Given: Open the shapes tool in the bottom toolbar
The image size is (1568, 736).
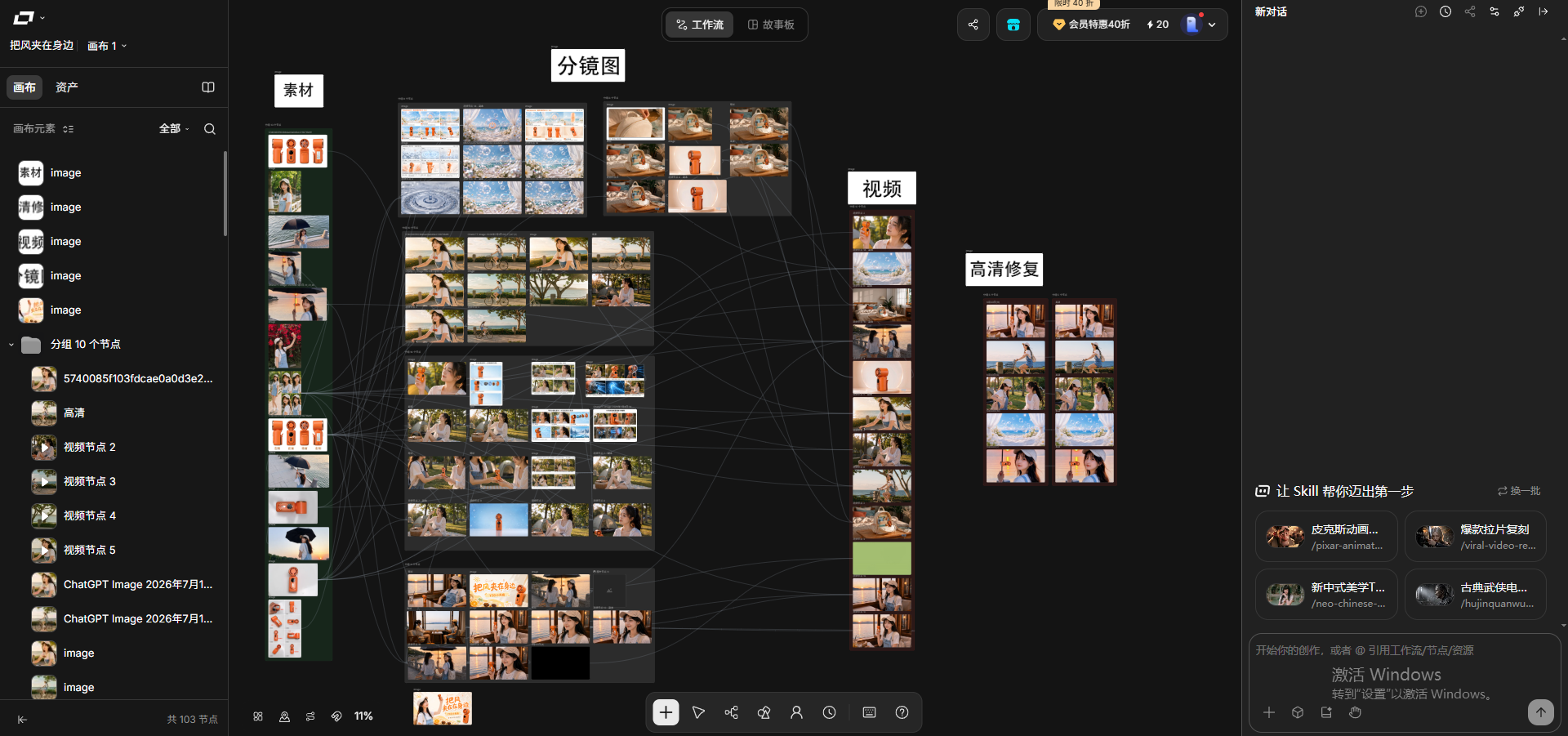Looking at the screenshot, I should tap(764, 712).
